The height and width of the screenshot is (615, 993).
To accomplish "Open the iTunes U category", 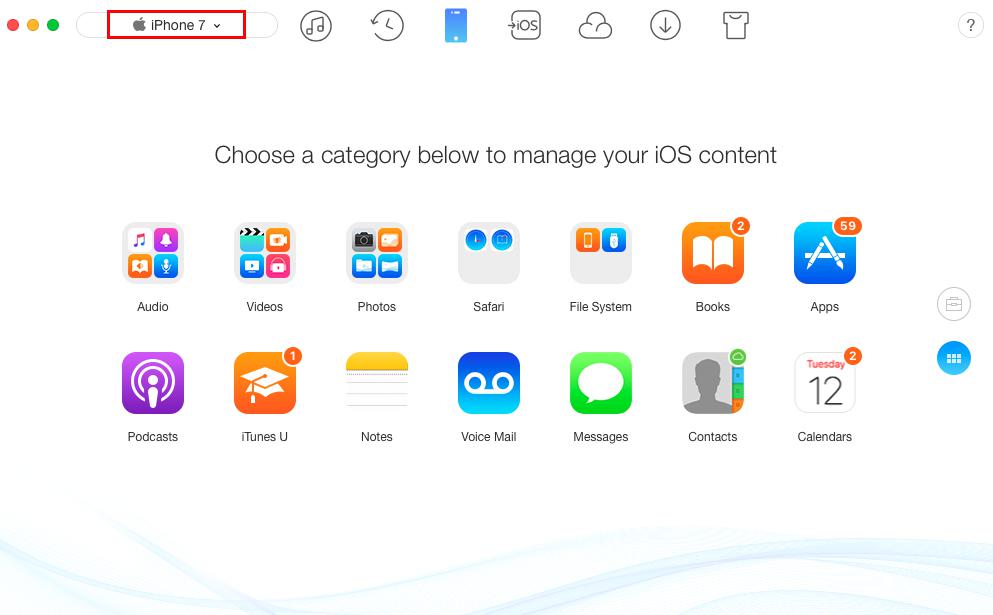I will click(x=265, y=383).
